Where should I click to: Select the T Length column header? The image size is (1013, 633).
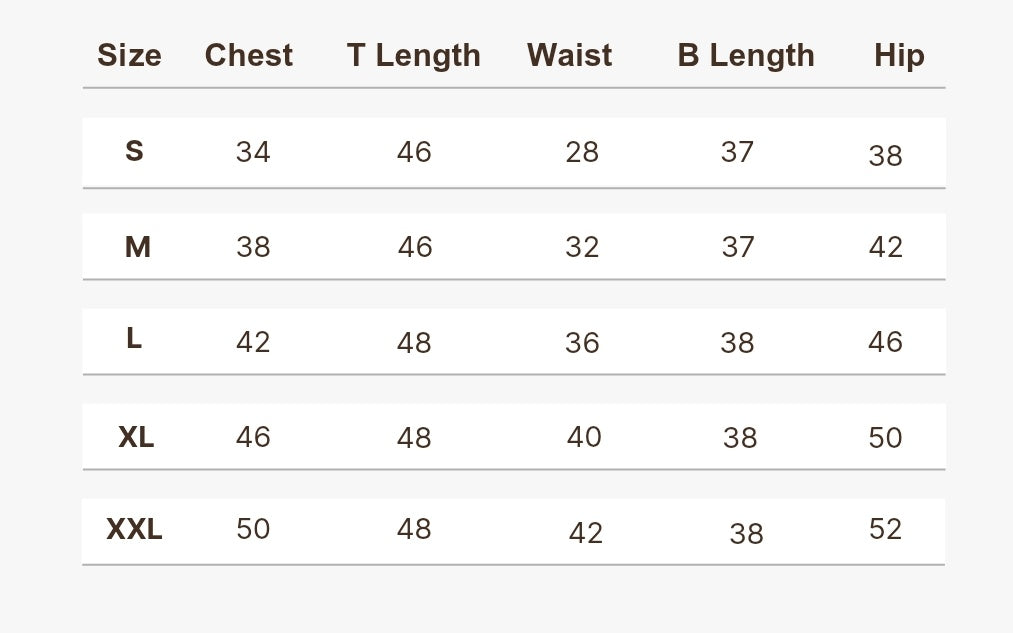[x=413, y=56]
